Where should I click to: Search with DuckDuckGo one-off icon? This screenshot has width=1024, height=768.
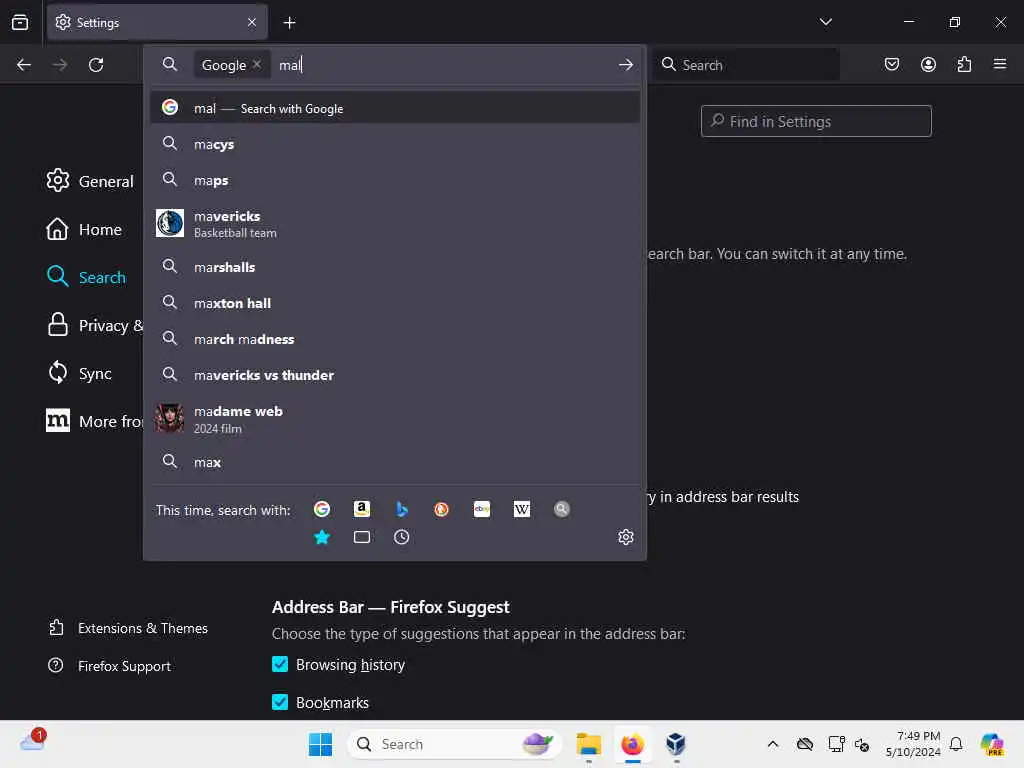[441, 509]
